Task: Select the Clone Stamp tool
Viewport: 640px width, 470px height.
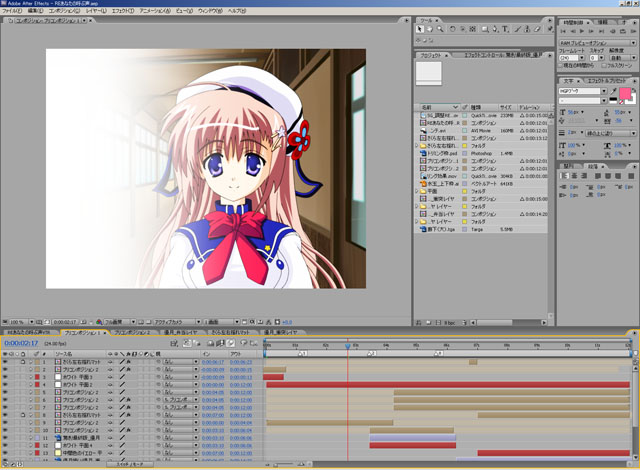Action: pos(527,29)
